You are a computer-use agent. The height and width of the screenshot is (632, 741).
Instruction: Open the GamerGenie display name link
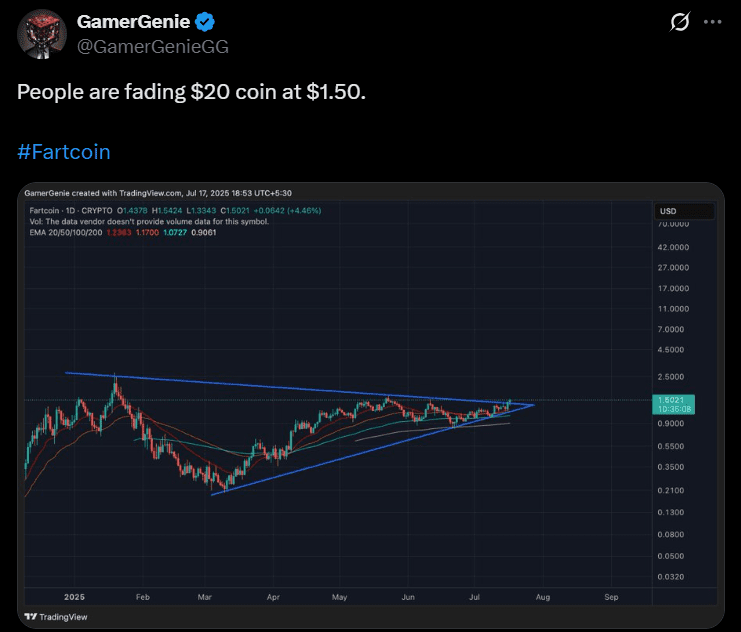pos(133,22)
